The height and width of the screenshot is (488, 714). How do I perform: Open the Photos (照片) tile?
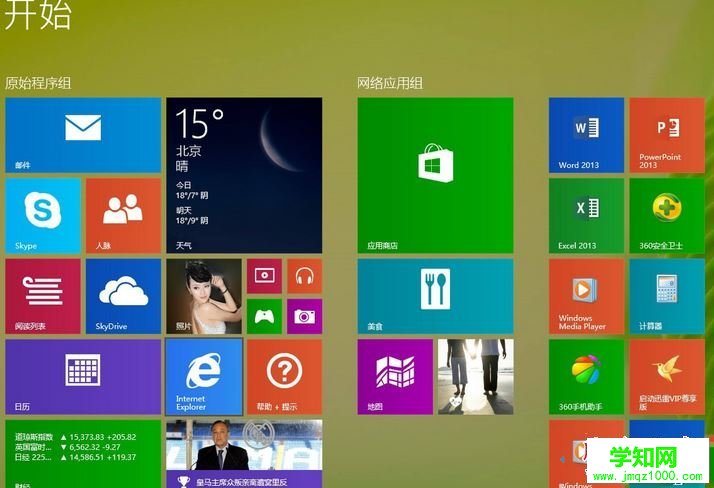(x=204, y=296)
